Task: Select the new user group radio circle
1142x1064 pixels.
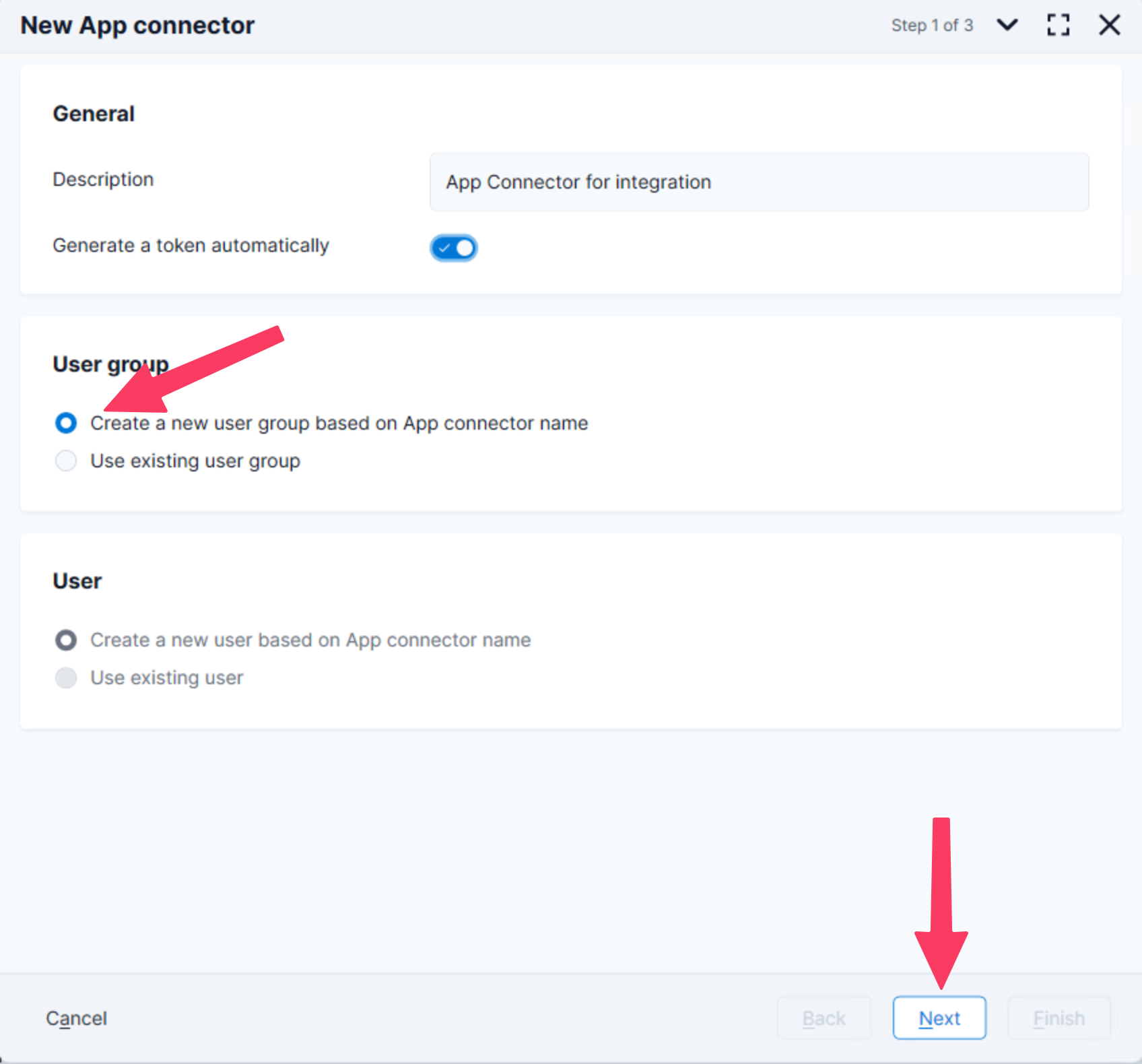Action: pos(66,423)
